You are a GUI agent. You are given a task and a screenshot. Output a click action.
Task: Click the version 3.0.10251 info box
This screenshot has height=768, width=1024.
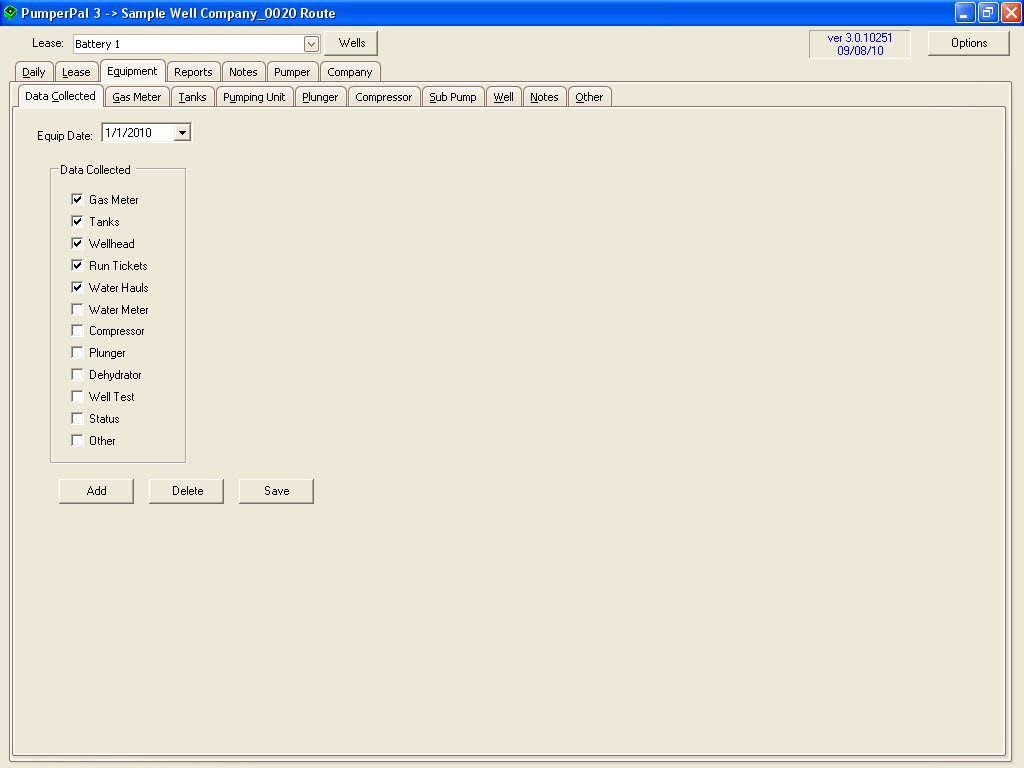858,43
